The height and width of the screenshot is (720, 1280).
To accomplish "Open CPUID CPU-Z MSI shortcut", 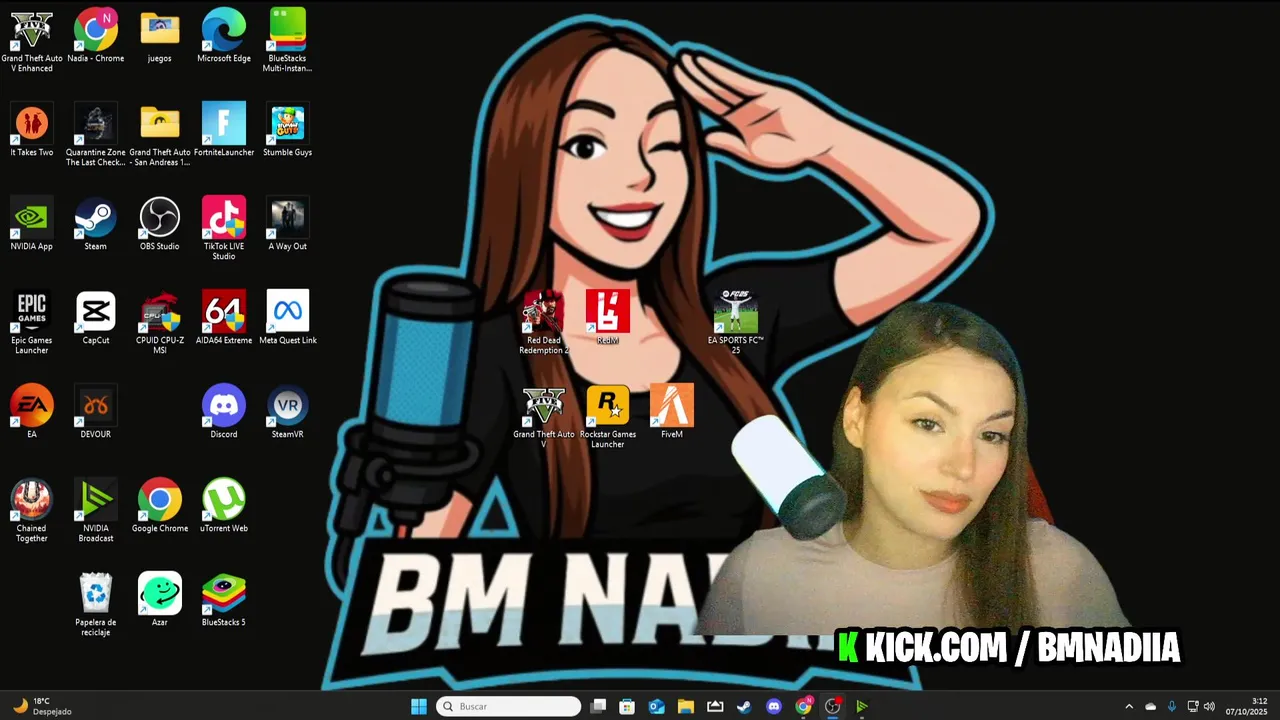I will point(160,323).
